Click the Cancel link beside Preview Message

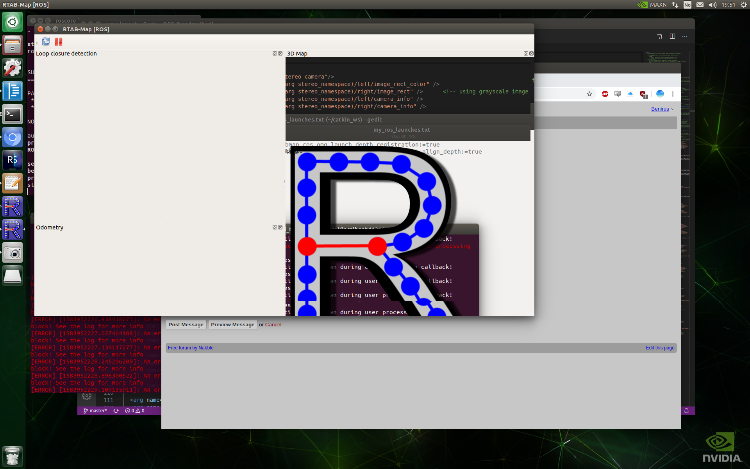273,324
